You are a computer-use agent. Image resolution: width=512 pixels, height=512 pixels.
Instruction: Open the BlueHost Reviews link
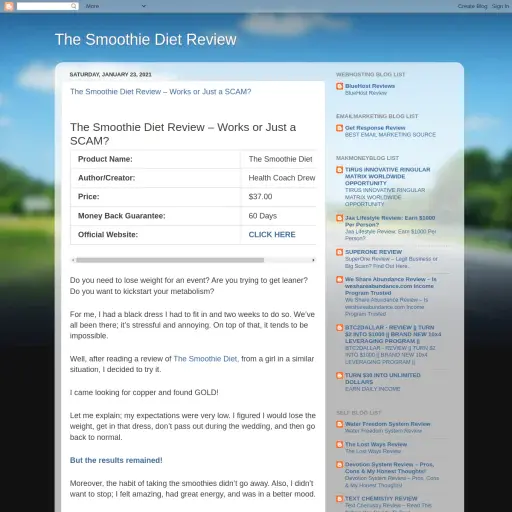click(370, 86)
